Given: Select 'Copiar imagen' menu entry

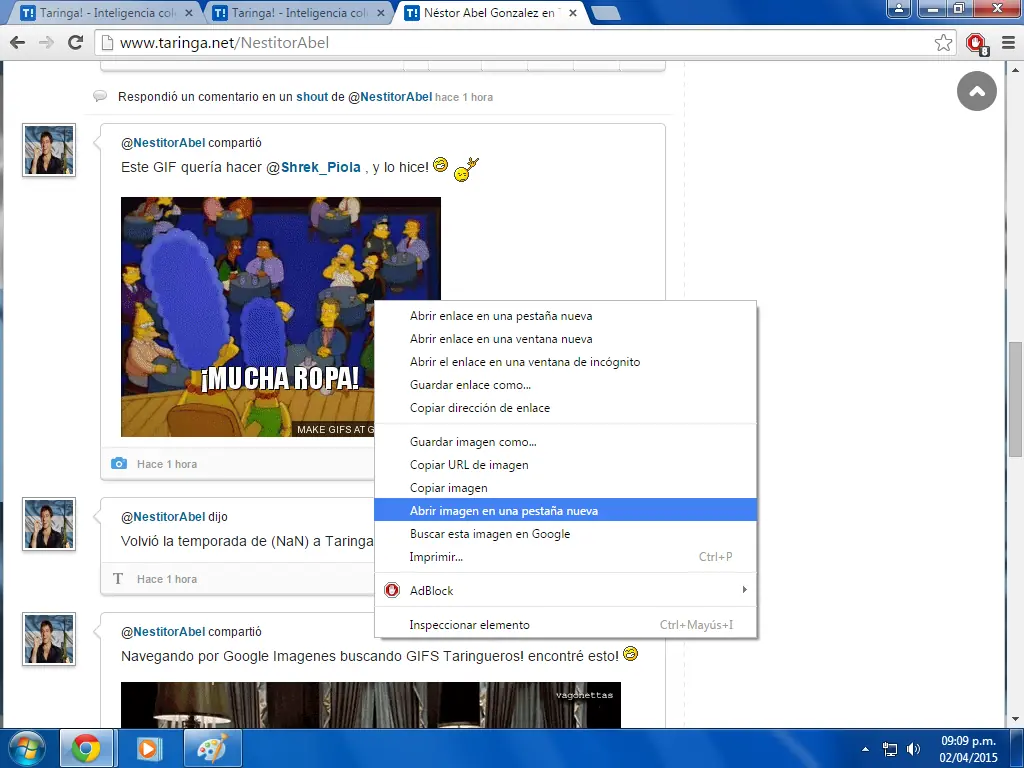Looking at the screenshot, I should click(x=566, y=488).
